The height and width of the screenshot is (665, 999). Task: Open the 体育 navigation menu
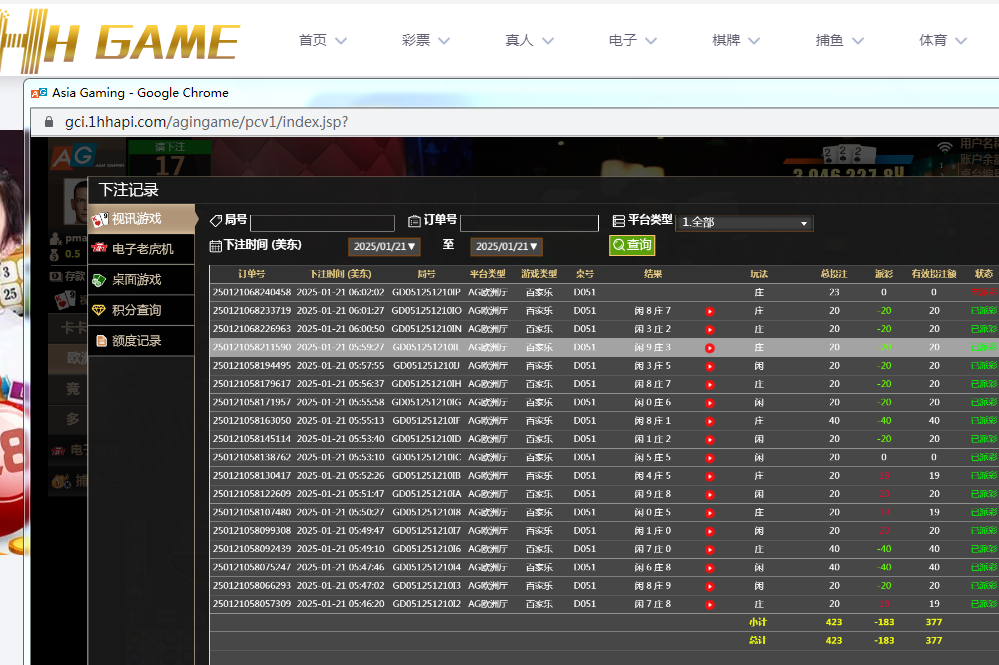click(x=943, y=41)
